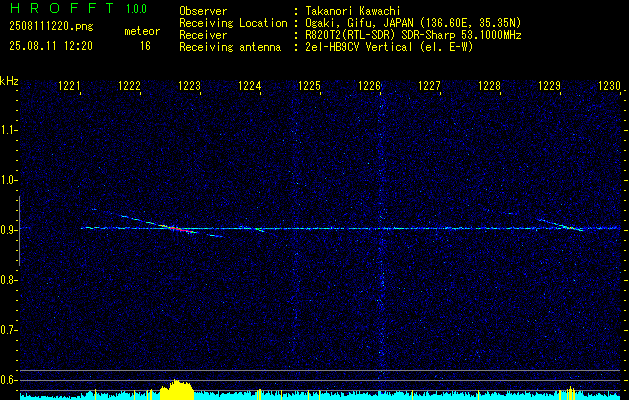Click the 1224 time axis marker
Viewport: 629px width, 400px height.
pos(250,85)
